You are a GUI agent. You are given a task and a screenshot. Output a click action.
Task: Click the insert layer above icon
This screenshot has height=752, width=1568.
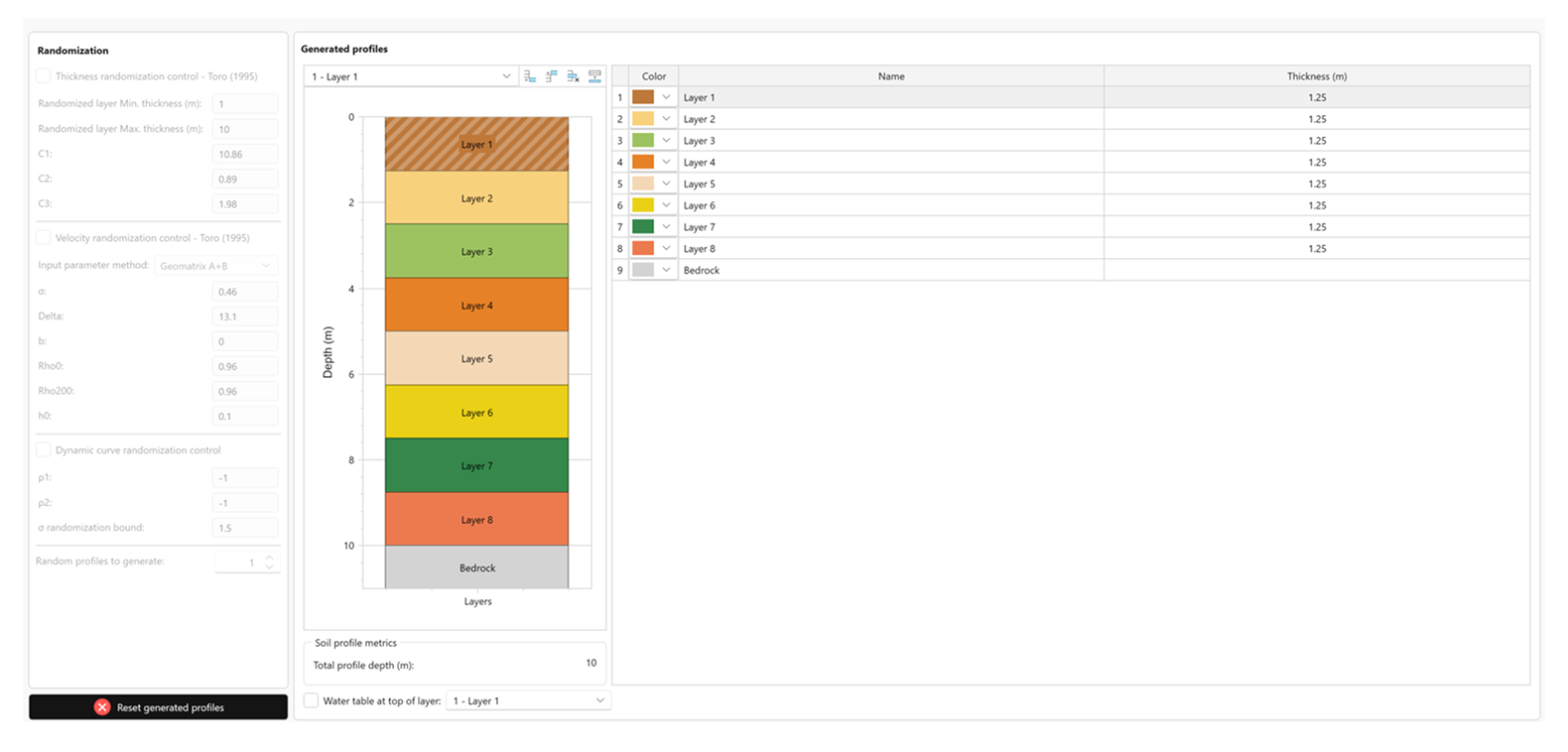point(552,76)
